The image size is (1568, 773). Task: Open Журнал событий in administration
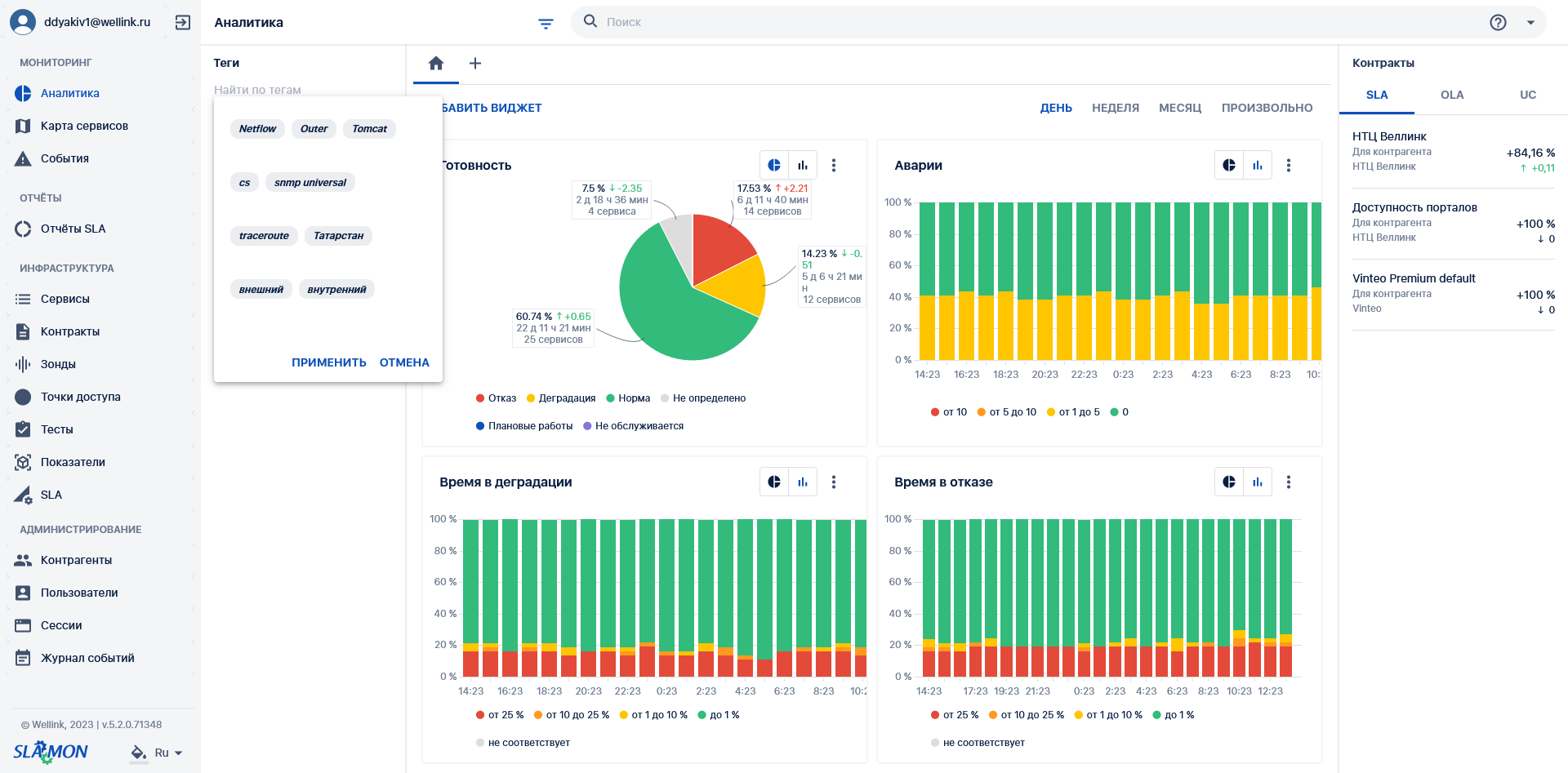tap(100, 658)
